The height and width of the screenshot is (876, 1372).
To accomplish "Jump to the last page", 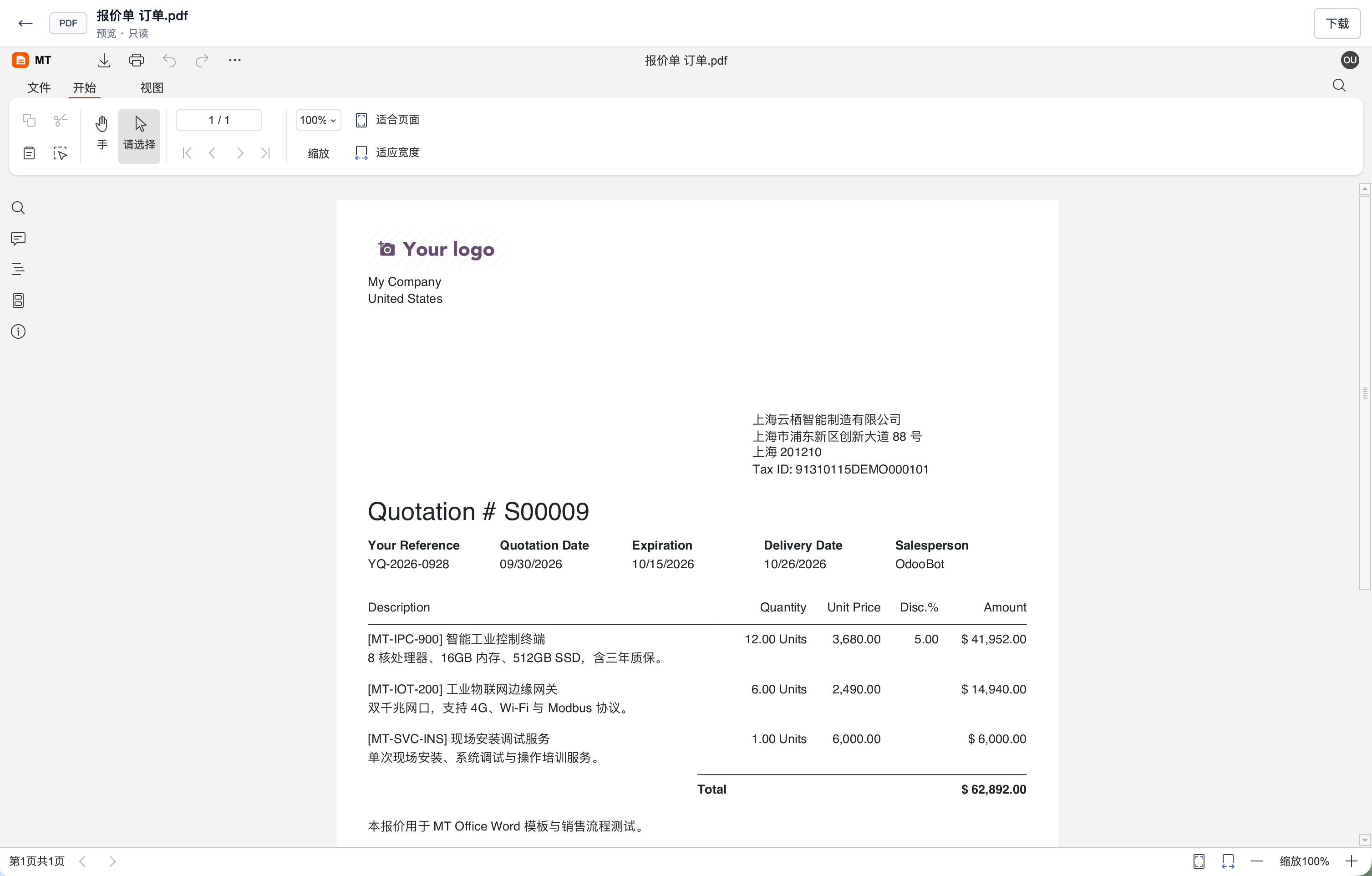I will click(x=265, y=153).
